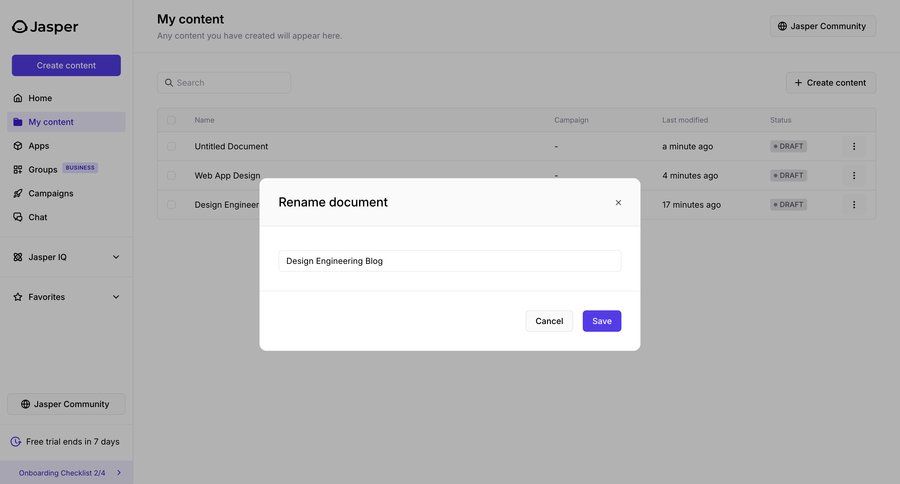Open three-dot menu for 17 minutes ago row
Viewport: 900px width, 484px height.
(x=854, y=204)
